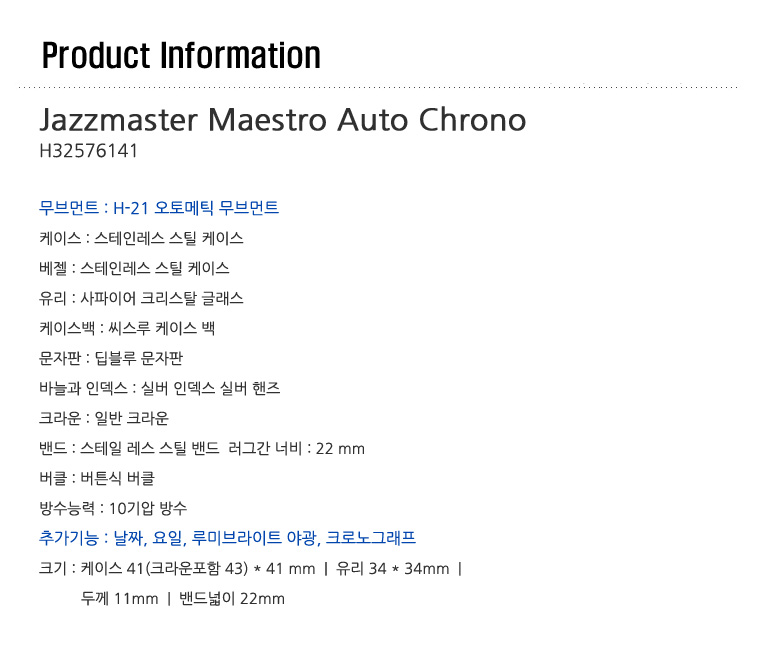The image size is (760, 672).
Task: Click the 케이스백 see-through case back line
Action: pyautogui.click(x=127, y=328)
